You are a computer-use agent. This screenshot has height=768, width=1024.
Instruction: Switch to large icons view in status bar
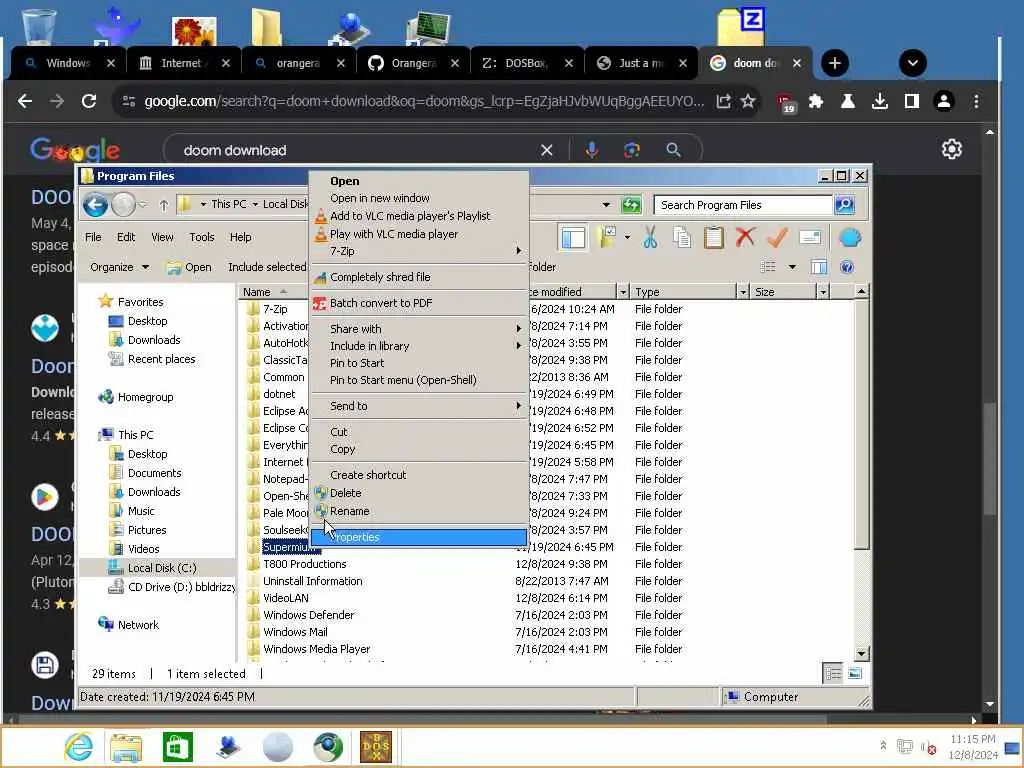pyautogui.click(x=854, y=673)
